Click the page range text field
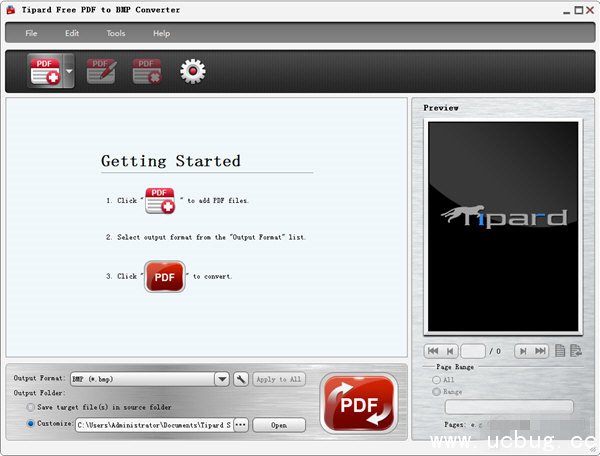 coord(508,407)
